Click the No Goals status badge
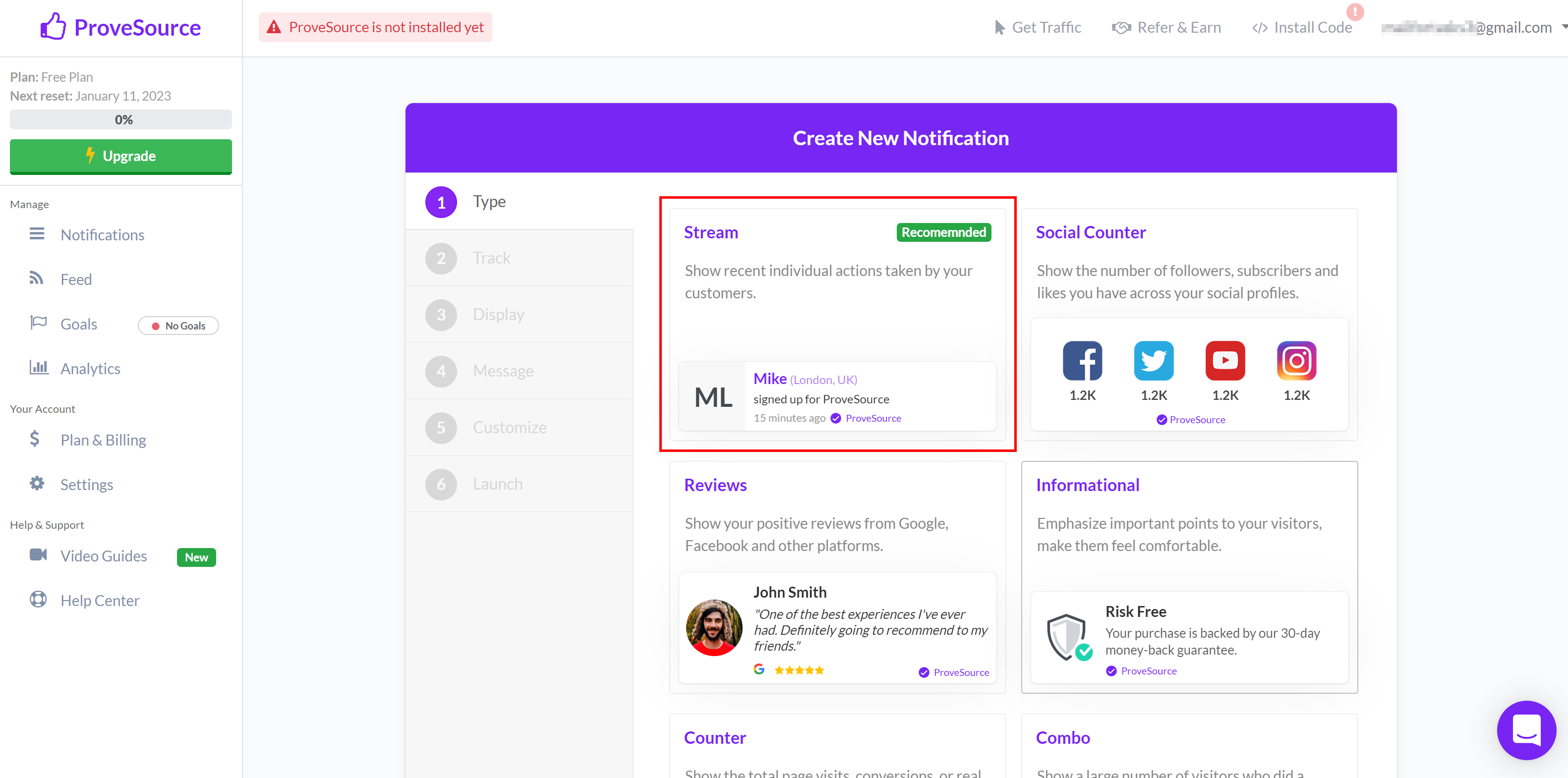The height and width of the screenshot is (778, 1568). pyautogui.click(x=178, y=326)
